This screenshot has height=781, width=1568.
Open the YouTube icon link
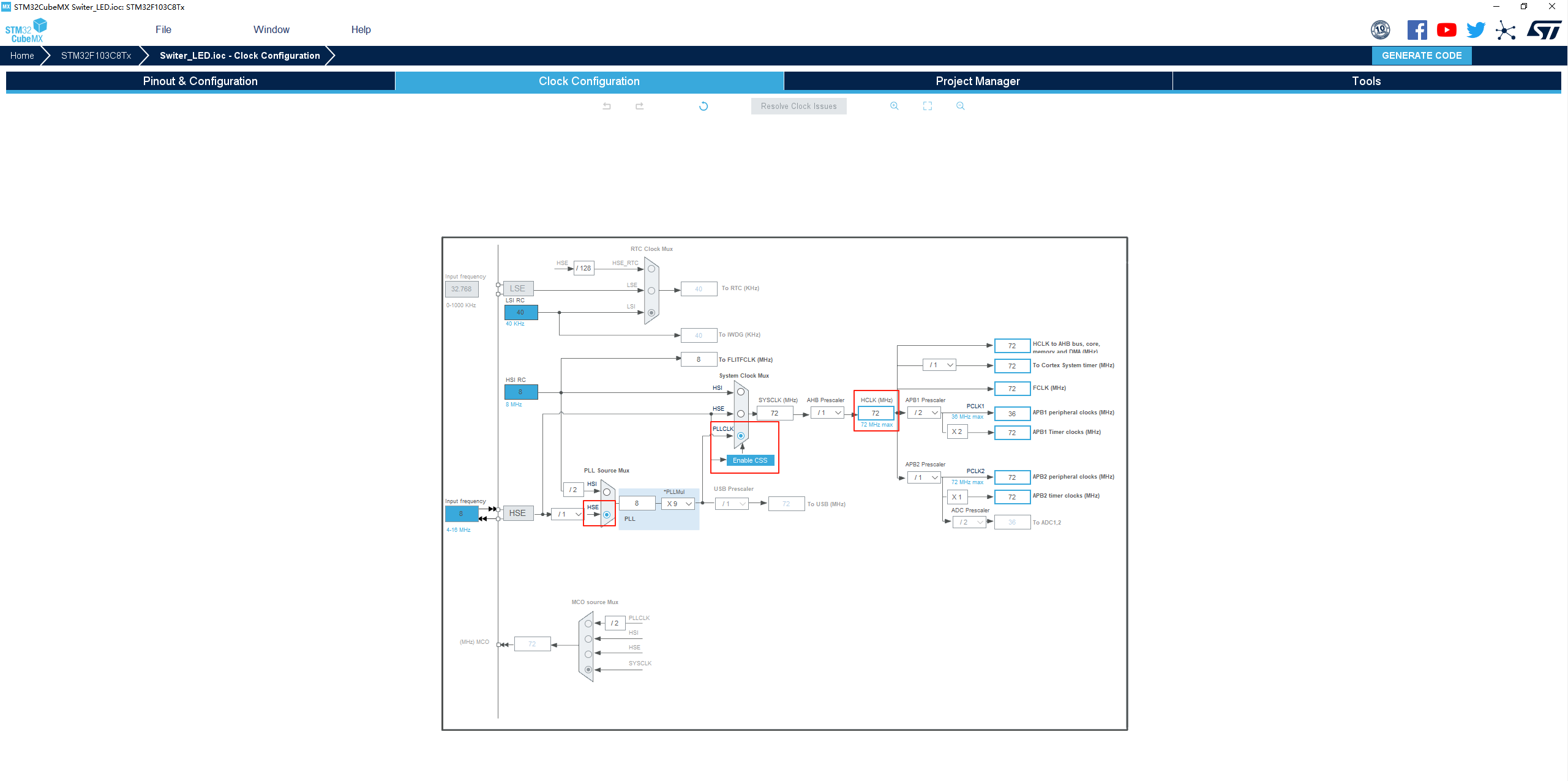(x=1446, y=30)
